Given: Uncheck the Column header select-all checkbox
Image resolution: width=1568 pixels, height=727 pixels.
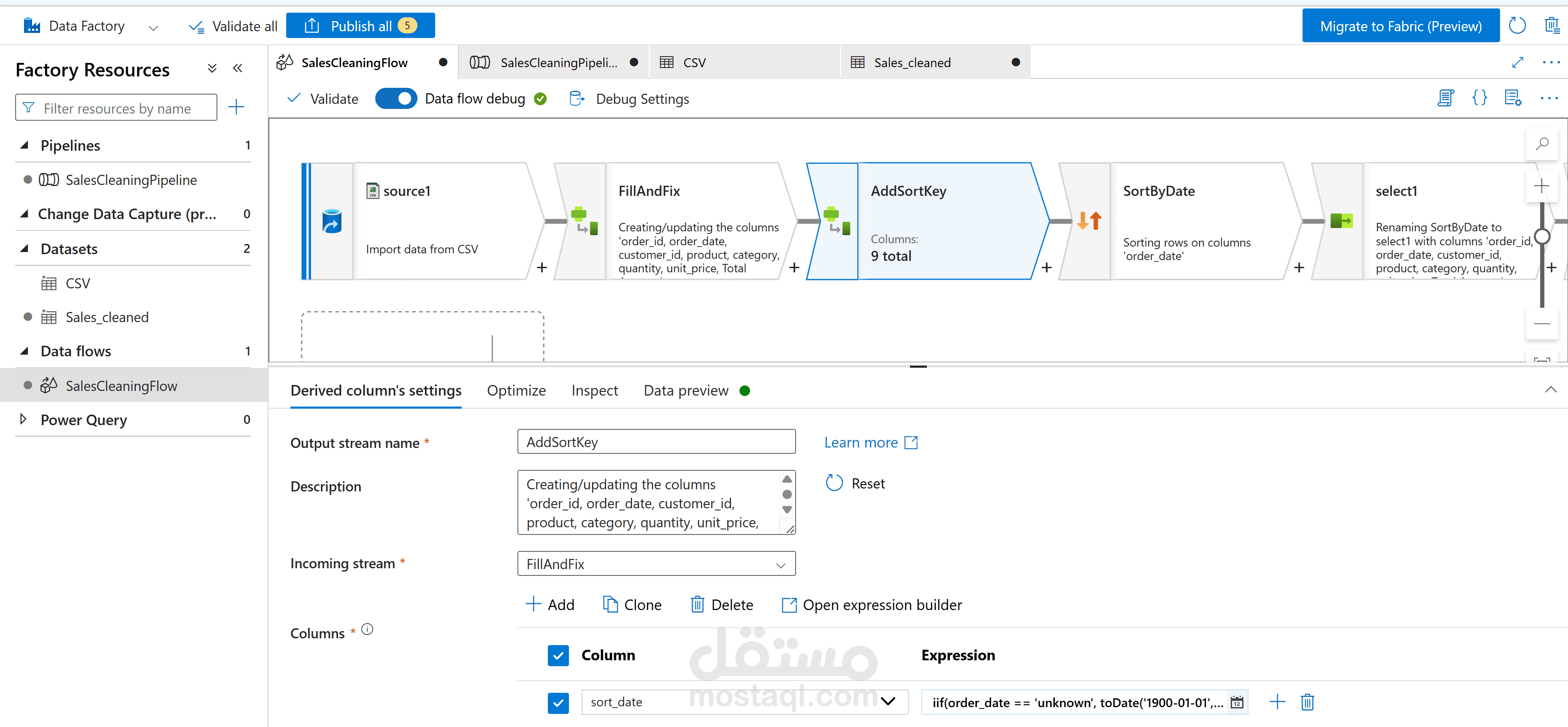Looking at the screenshot, I should pyautogui.click(x=558, y=655).
